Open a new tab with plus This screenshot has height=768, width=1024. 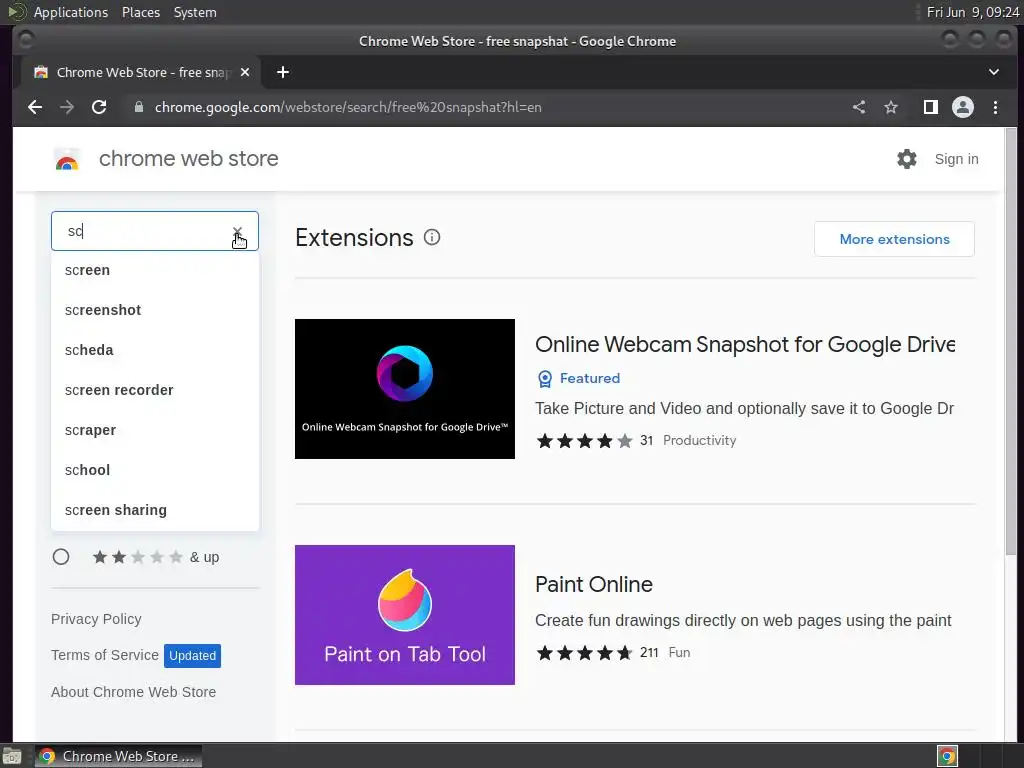[283, 72]
